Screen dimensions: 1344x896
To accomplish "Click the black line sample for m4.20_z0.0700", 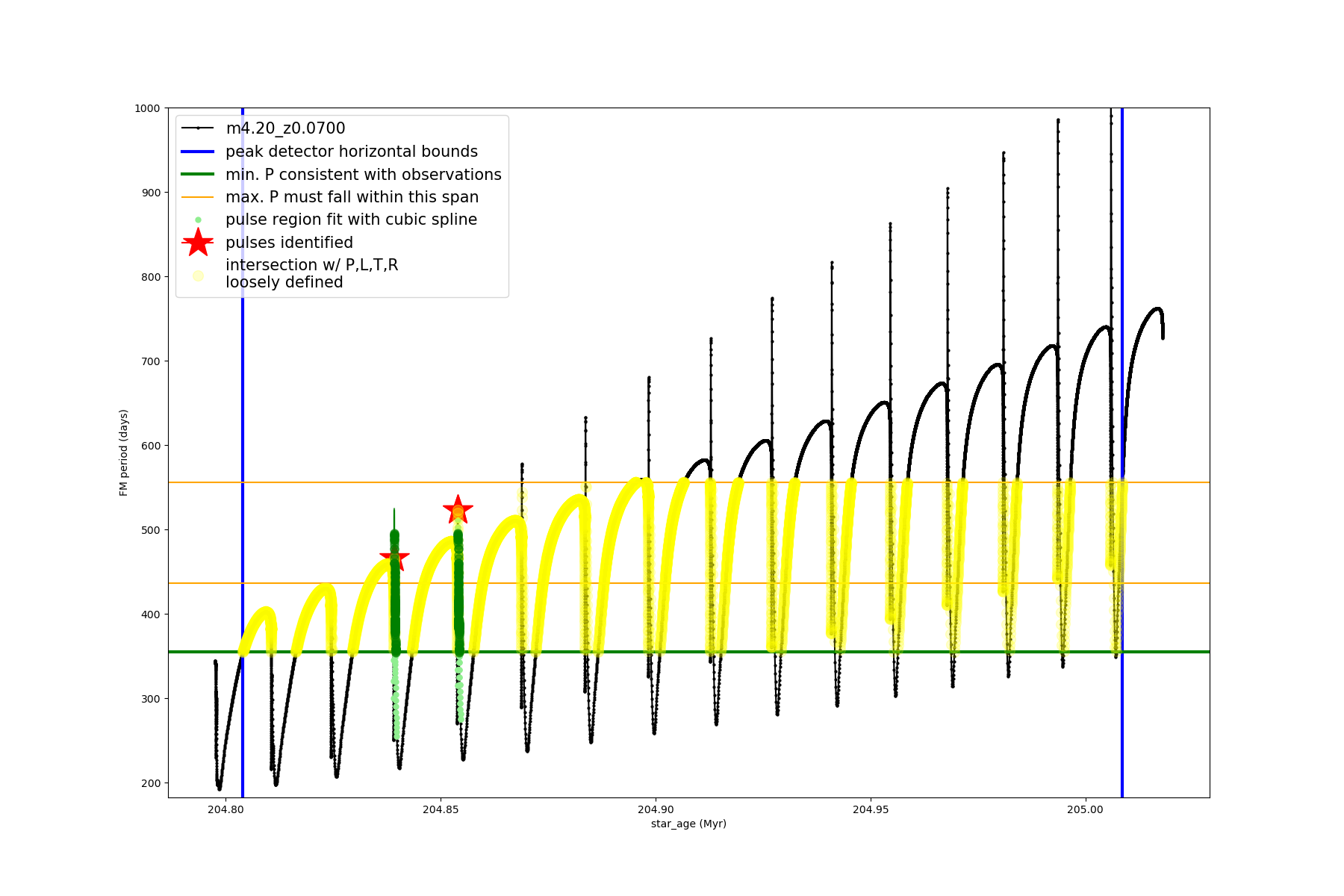I will tap(198, 128).
